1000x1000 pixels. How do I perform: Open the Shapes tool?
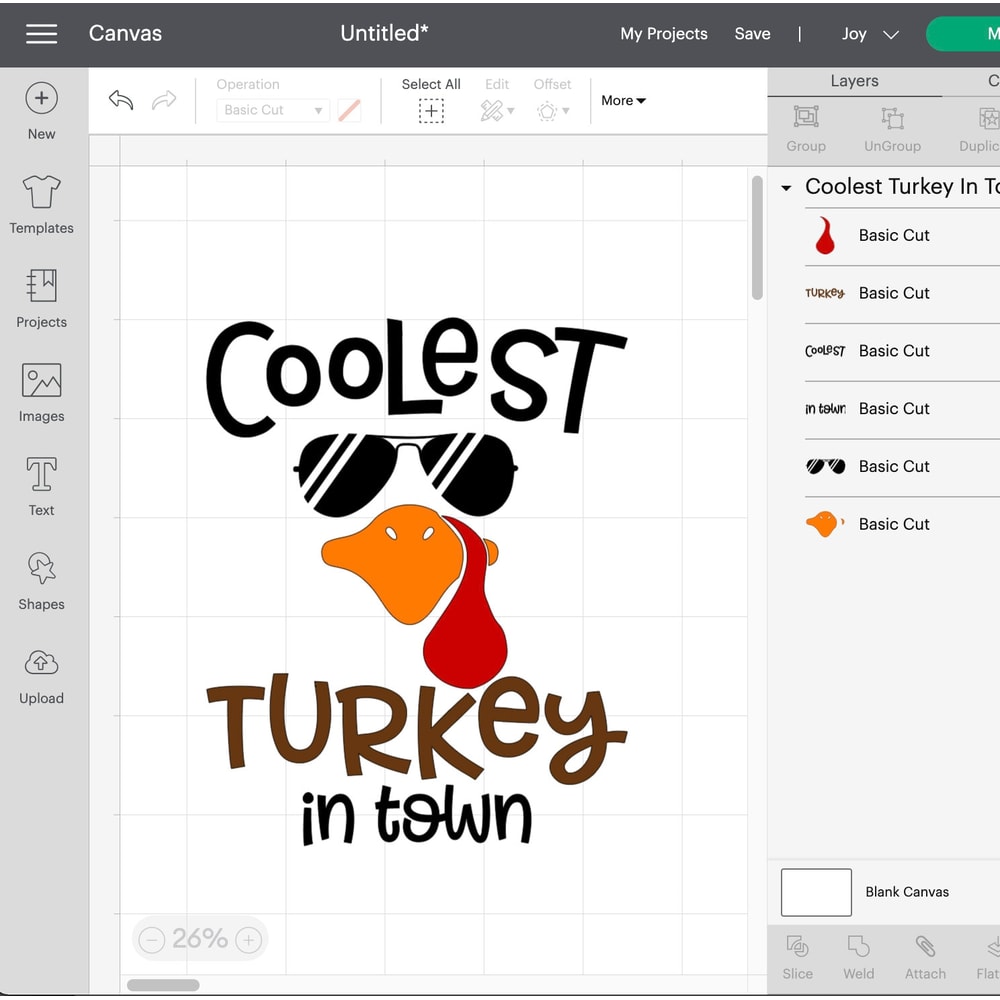pyautogui.click(x=41, y=580)
